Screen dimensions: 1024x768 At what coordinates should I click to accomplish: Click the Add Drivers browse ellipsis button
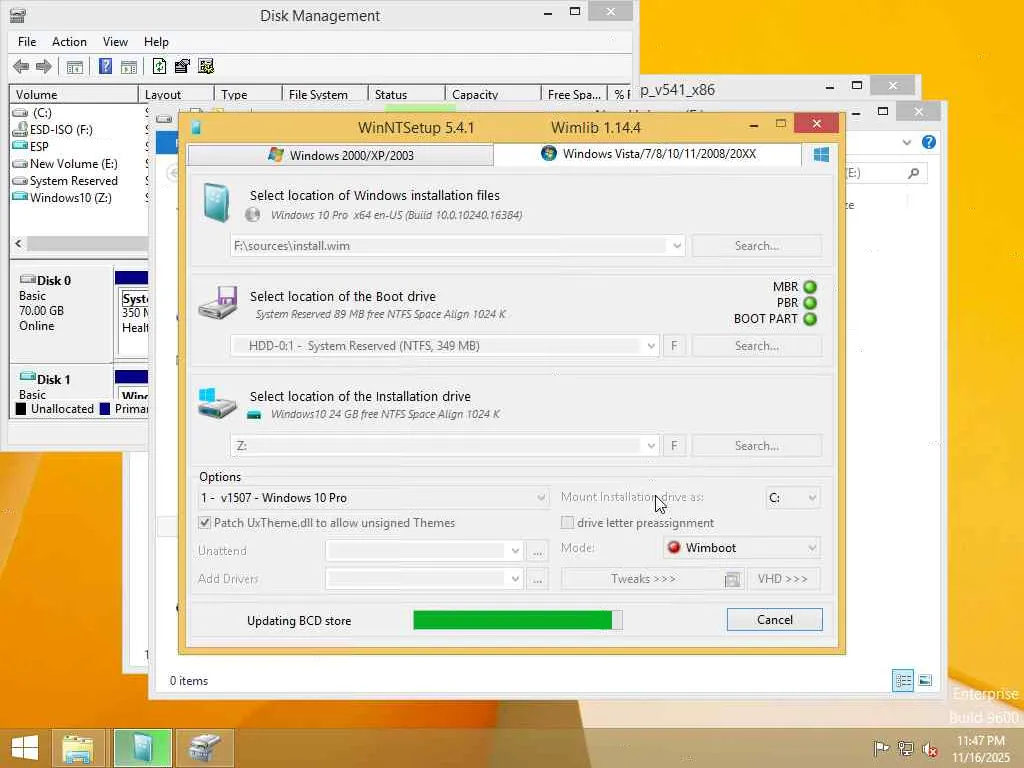pos(537,579)
